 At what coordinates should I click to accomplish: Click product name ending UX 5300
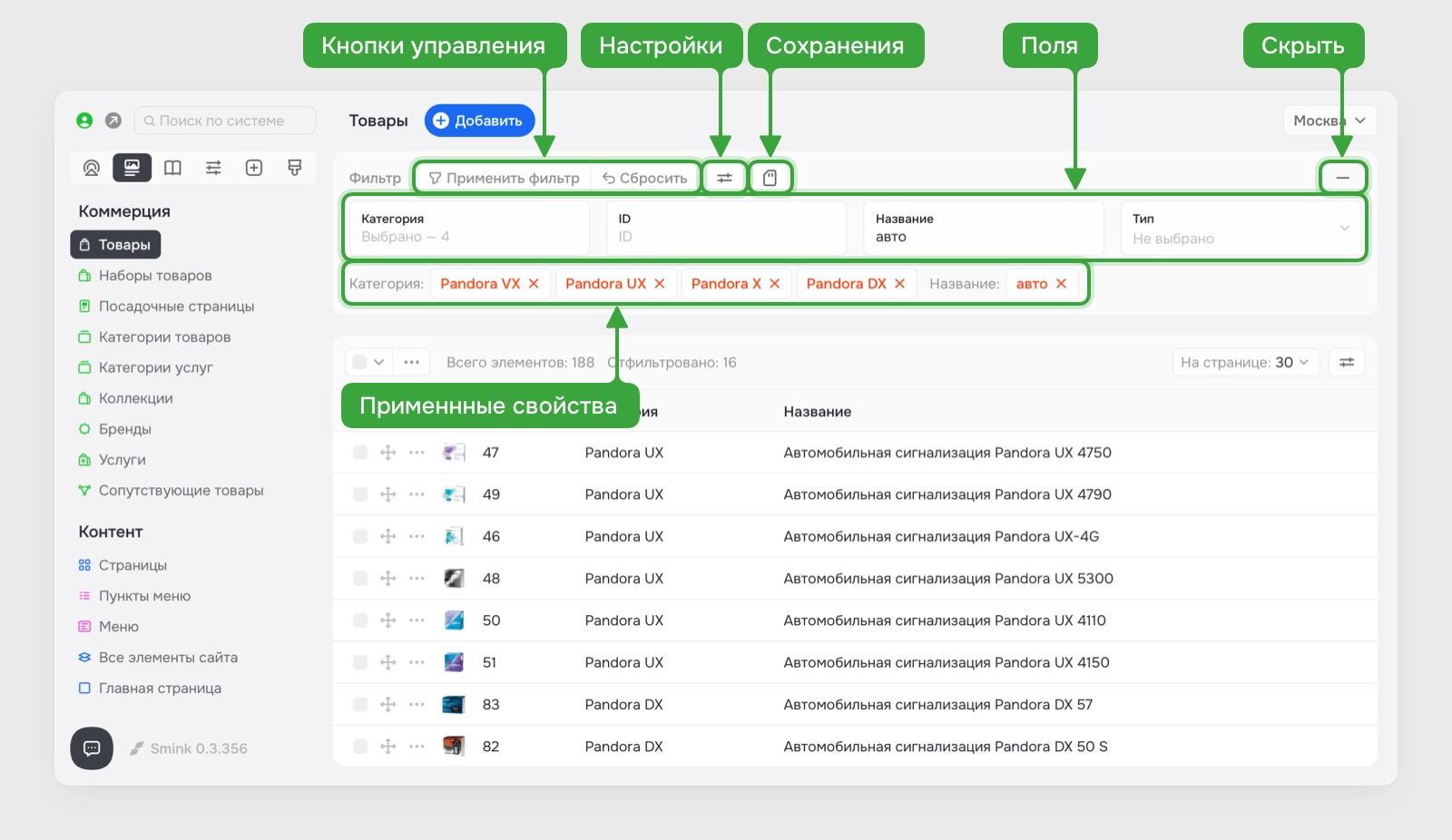948,579
